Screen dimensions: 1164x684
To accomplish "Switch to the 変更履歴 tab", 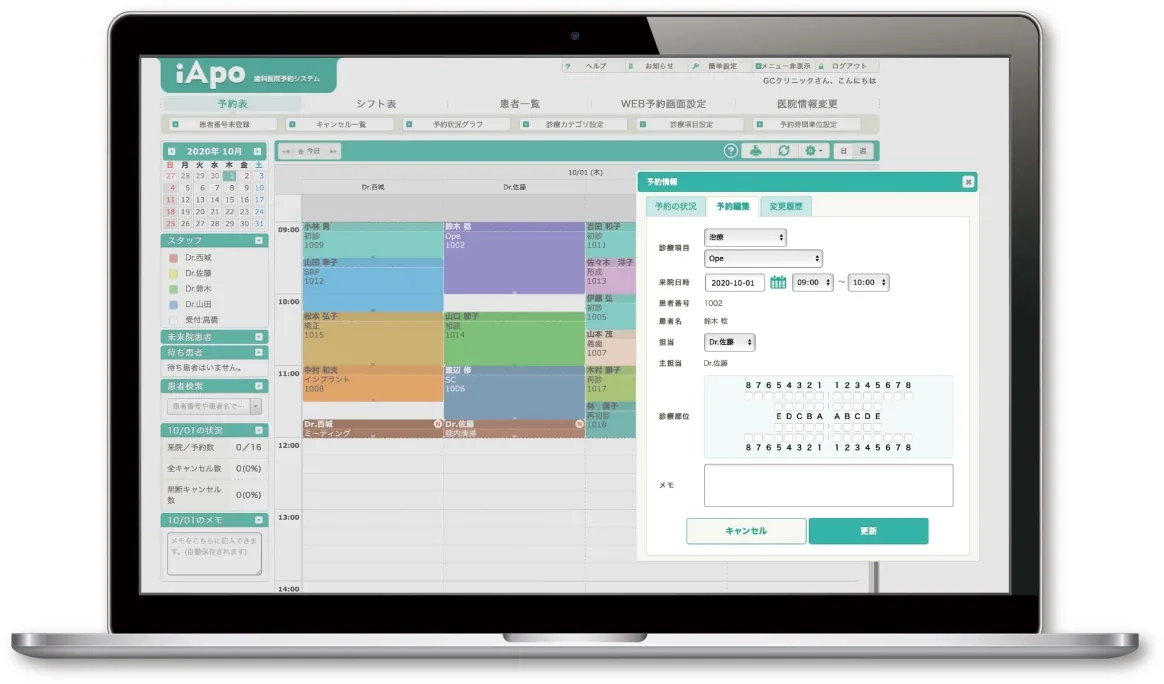I will coord(786,207).
